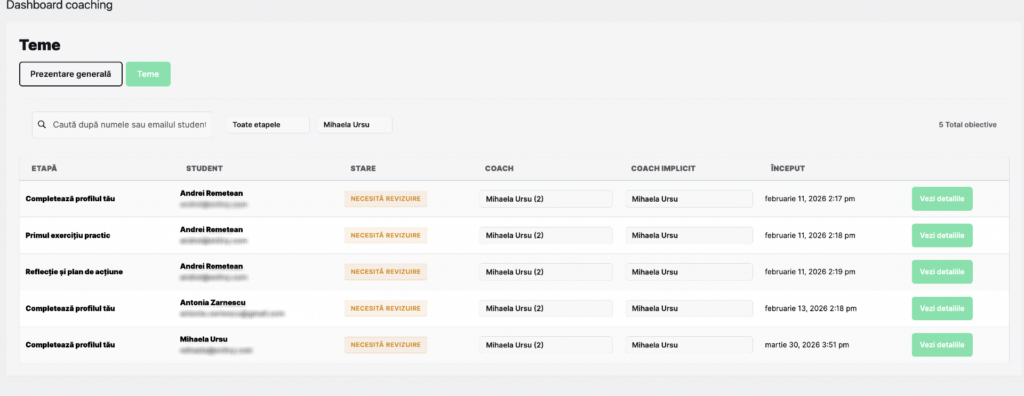This screenshot has height=396, width=1024.
Task: Click Vezi detaliile for Antonia Zarnescu
Action: pyautogui.click(x=942, y=308)
